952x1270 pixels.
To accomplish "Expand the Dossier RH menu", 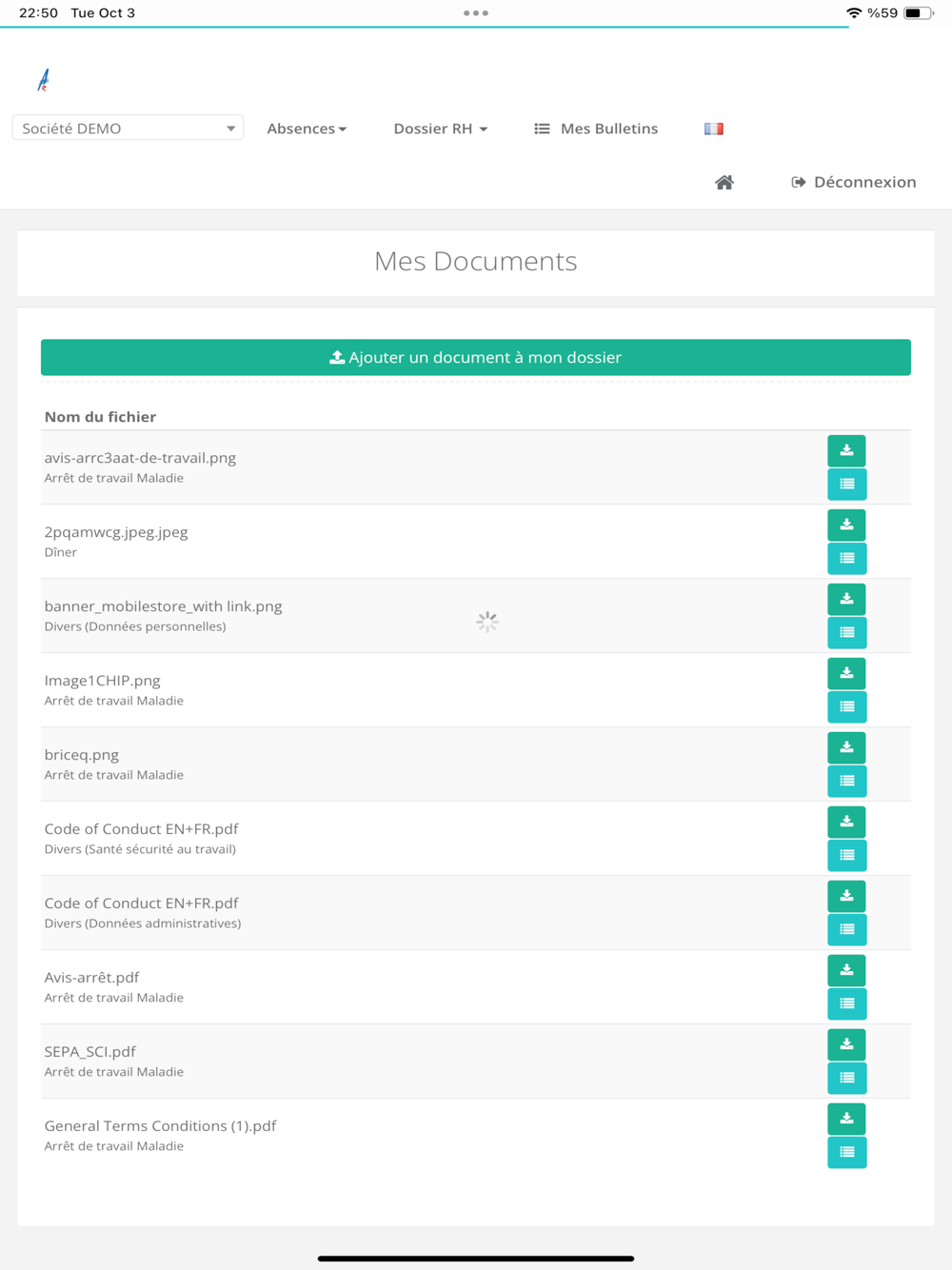I will click(441, 129).
